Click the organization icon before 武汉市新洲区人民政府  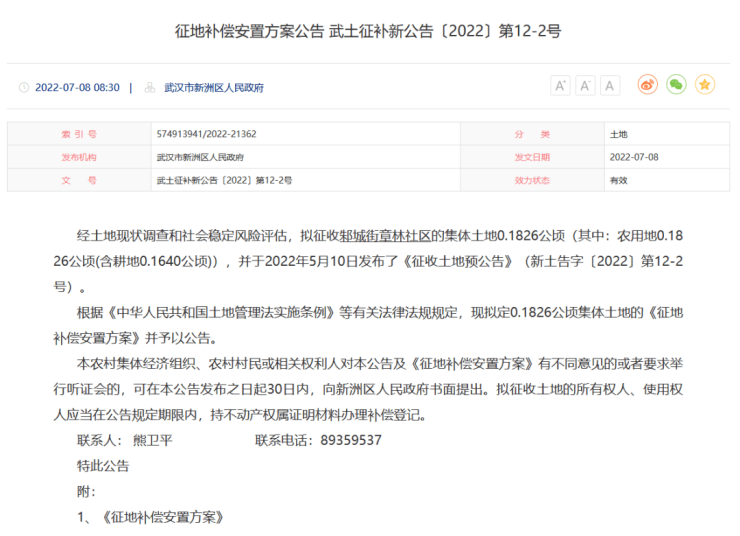150,88
